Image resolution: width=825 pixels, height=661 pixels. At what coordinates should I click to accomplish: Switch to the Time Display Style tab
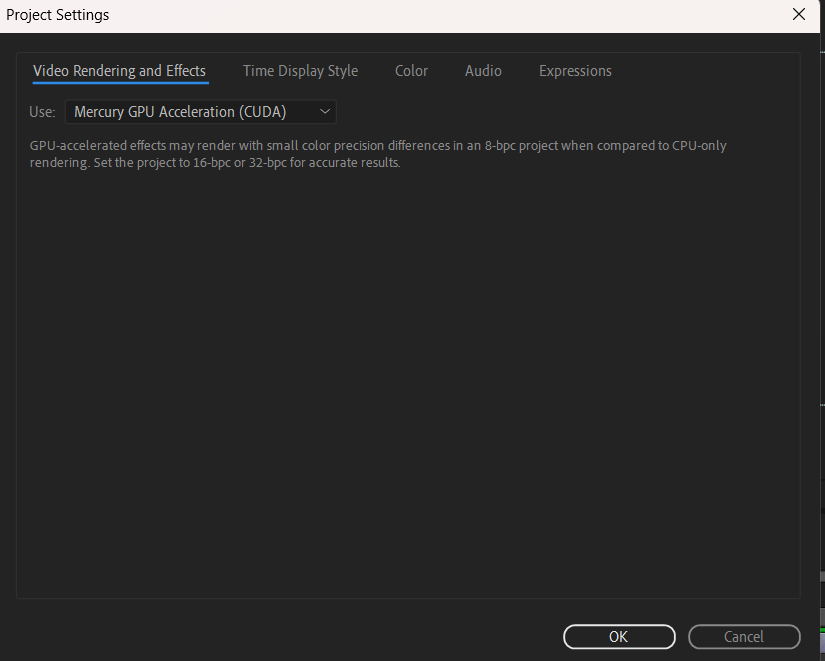click(x=300, y=70)
